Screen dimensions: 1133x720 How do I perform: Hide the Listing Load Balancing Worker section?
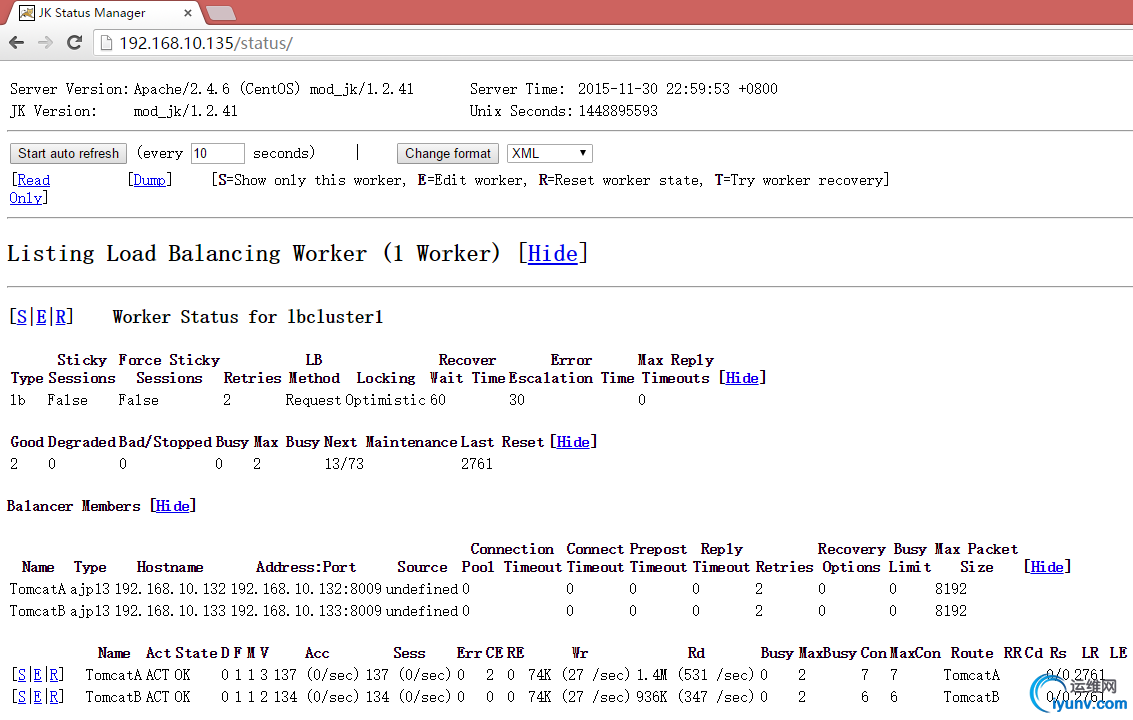(x=553, y=254)
